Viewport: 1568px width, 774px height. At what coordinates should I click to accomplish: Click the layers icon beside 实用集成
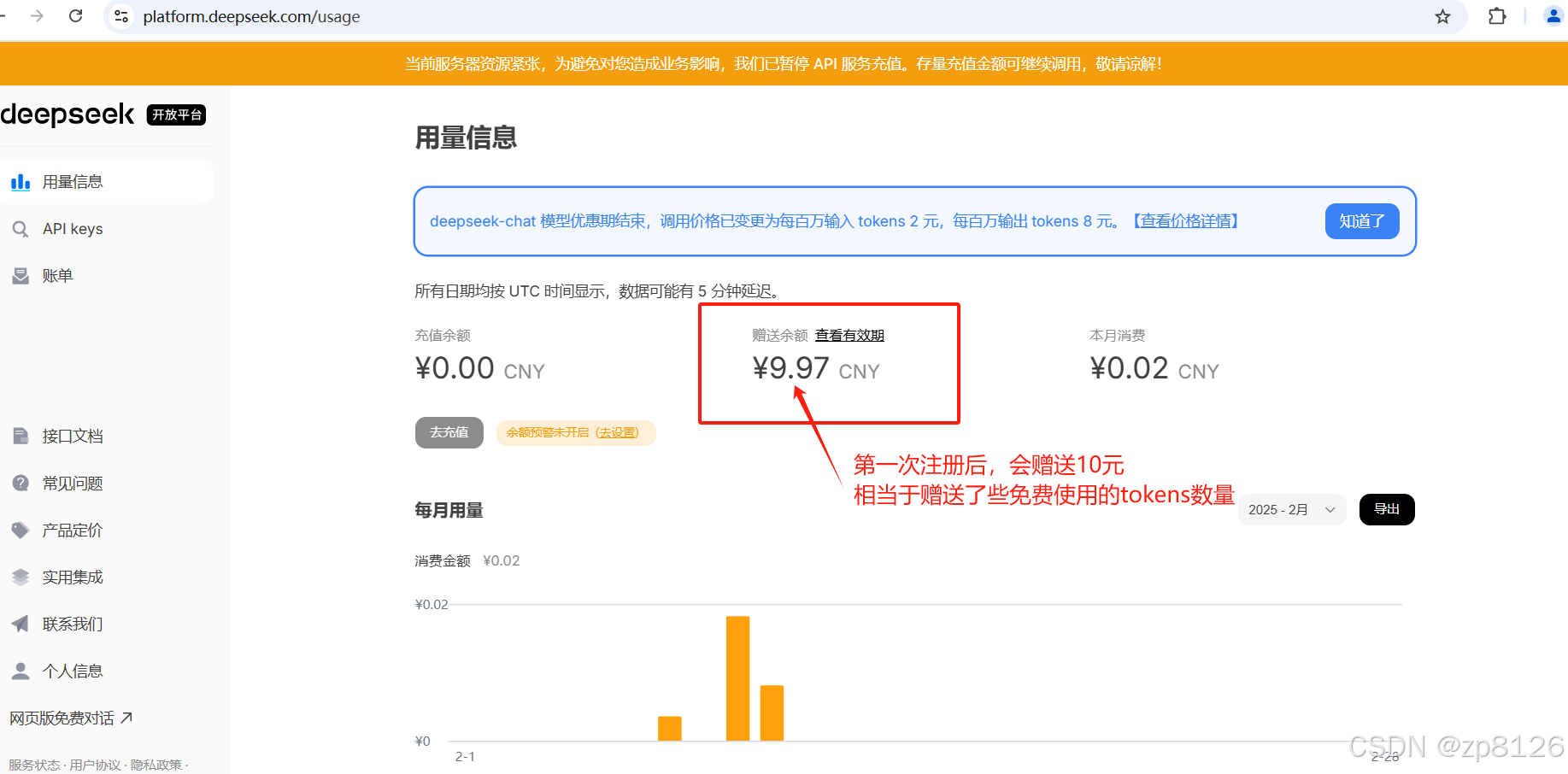point(21,578)
